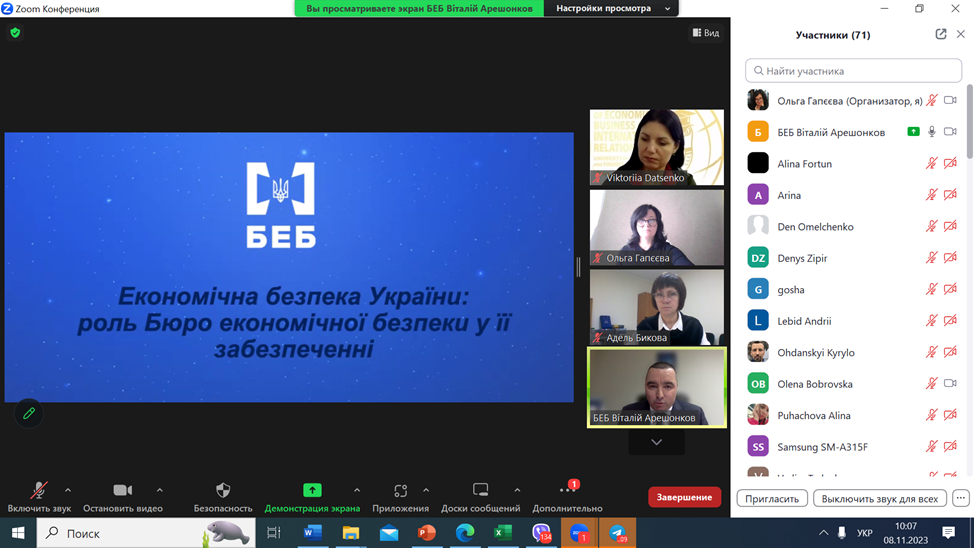Expand arrow next to Приложения

point(426,490)
